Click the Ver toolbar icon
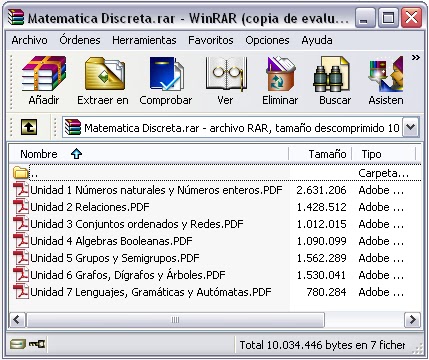This screenshot has width=429, height=360. coord(226,74)
